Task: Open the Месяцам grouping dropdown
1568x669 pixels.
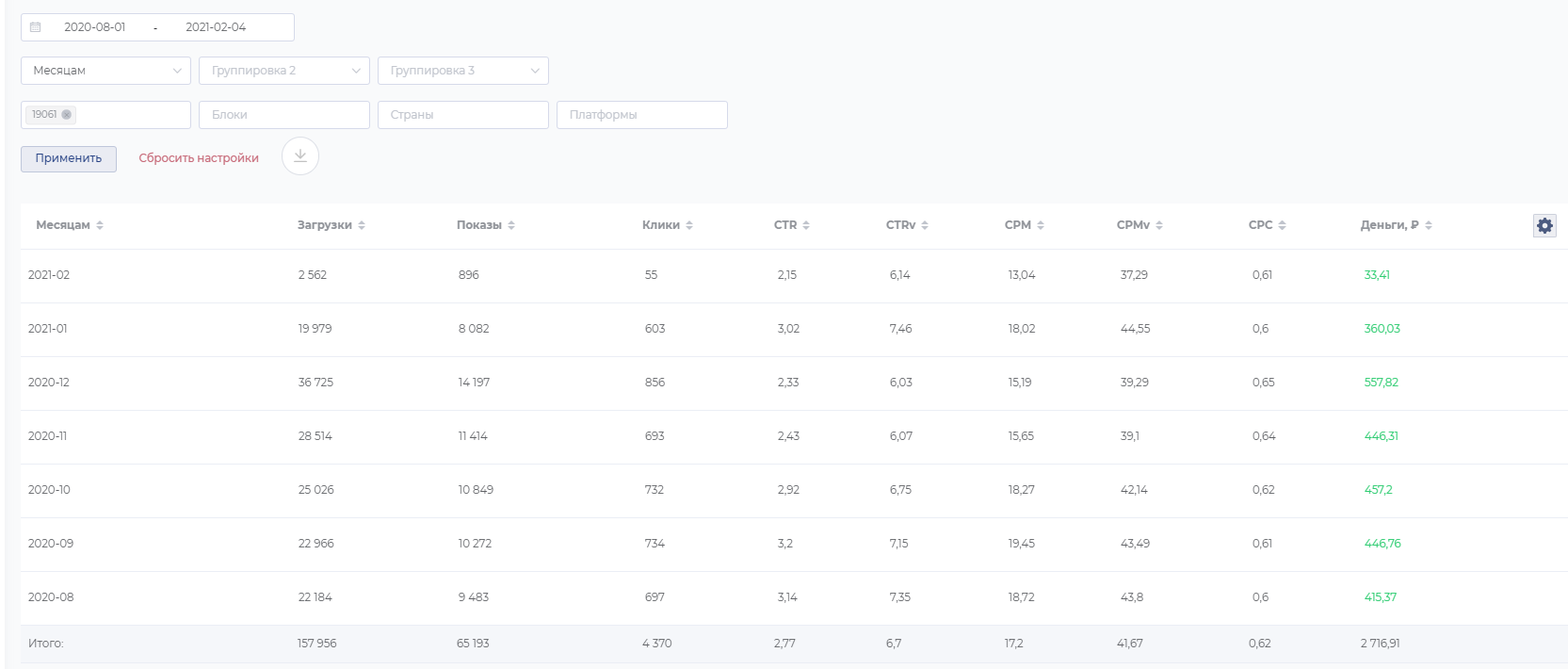Action: click(105, 71)
